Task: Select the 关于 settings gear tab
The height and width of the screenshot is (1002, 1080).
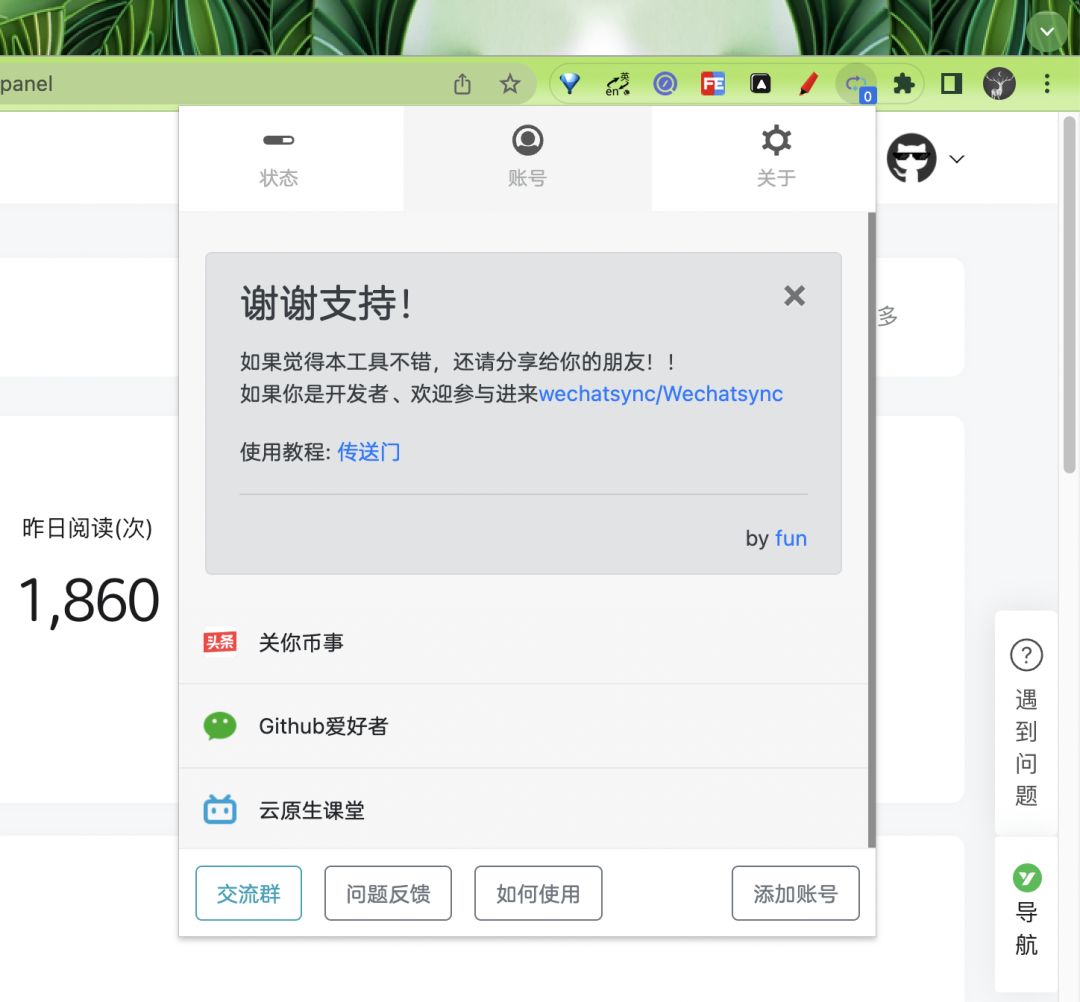Action: (x=775, y=157)
